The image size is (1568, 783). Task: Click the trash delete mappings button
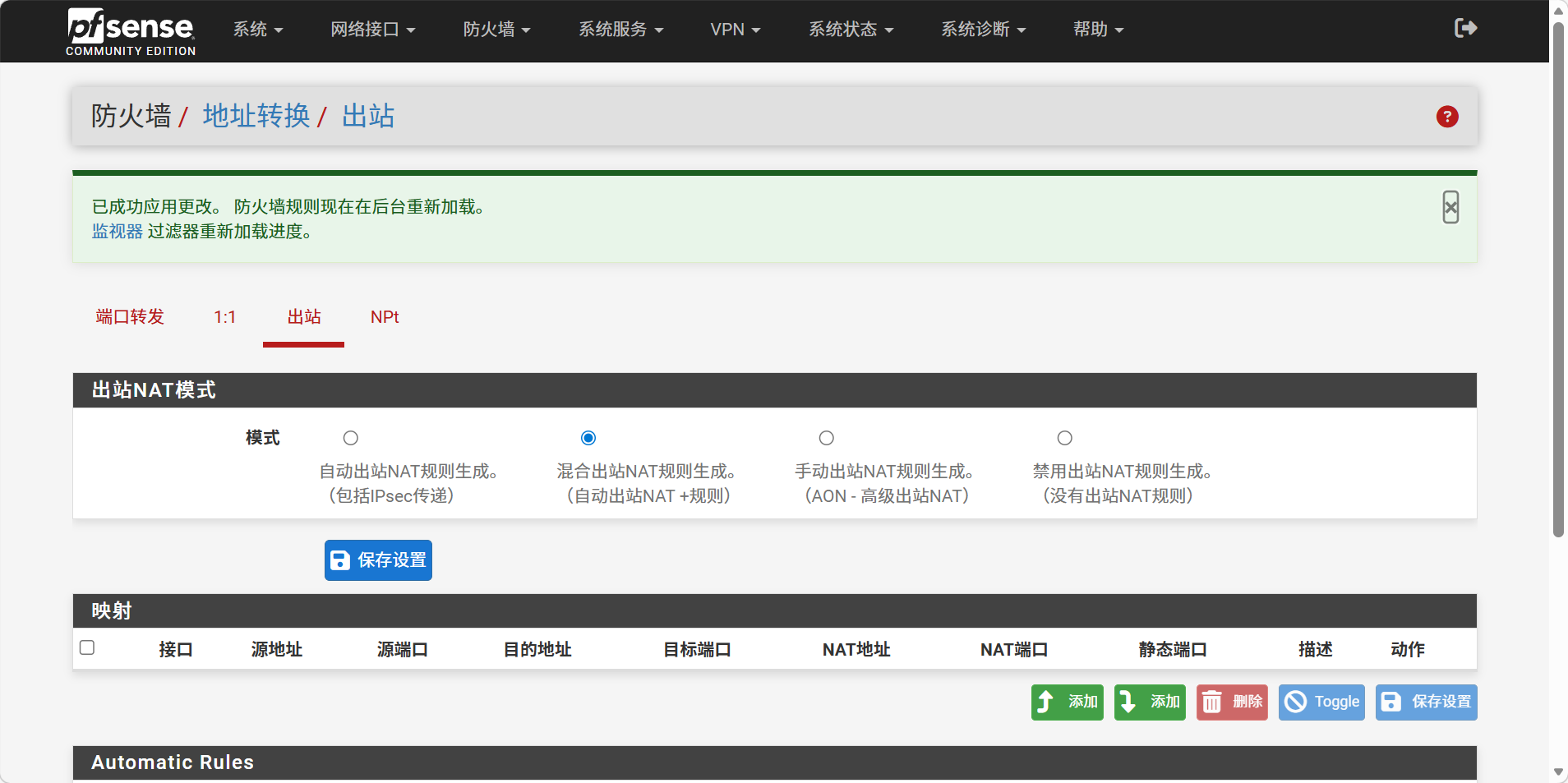pyautogui.click(x=1231, y=702)
